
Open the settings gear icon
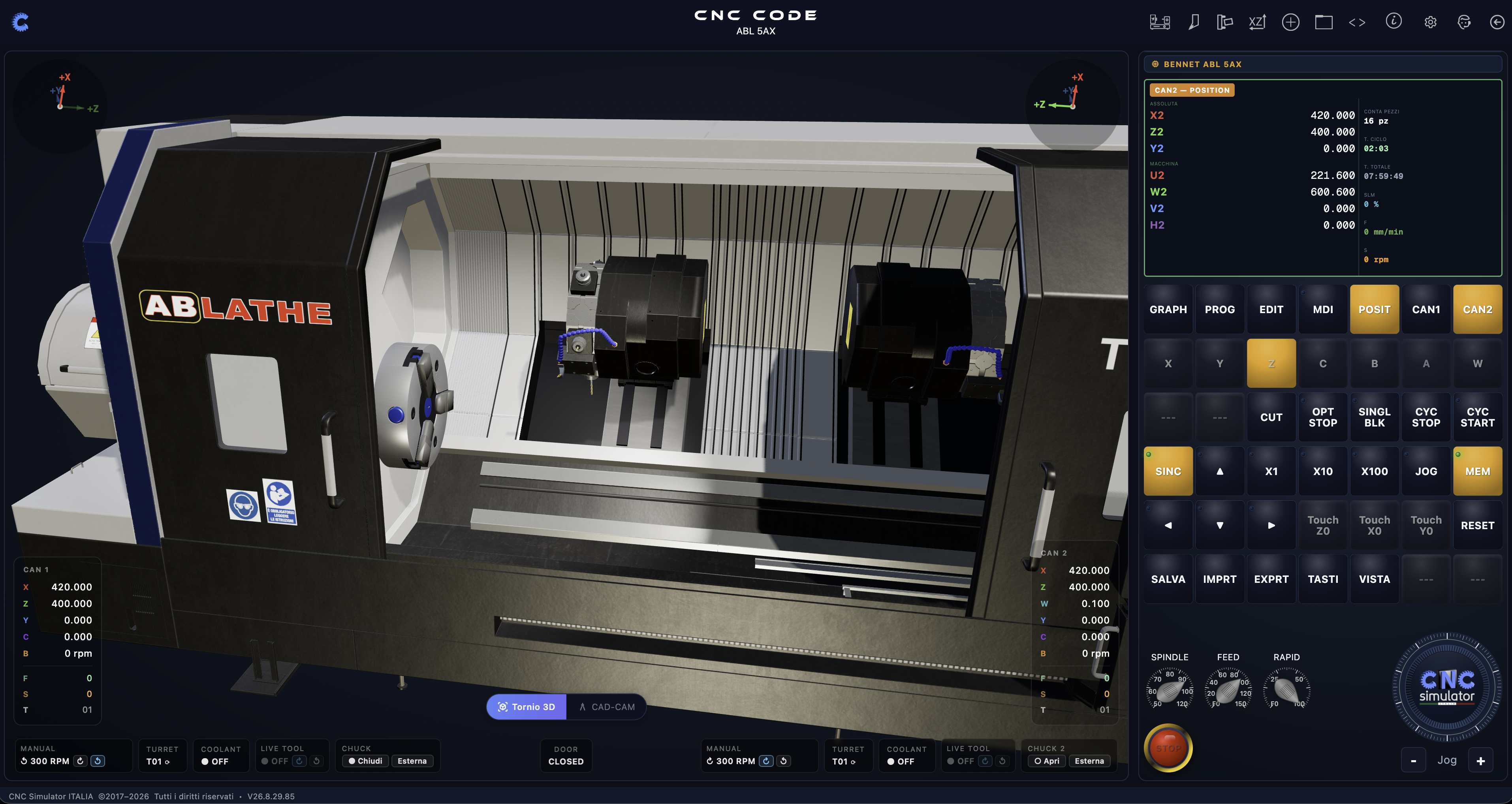(x=1430, y=22)
